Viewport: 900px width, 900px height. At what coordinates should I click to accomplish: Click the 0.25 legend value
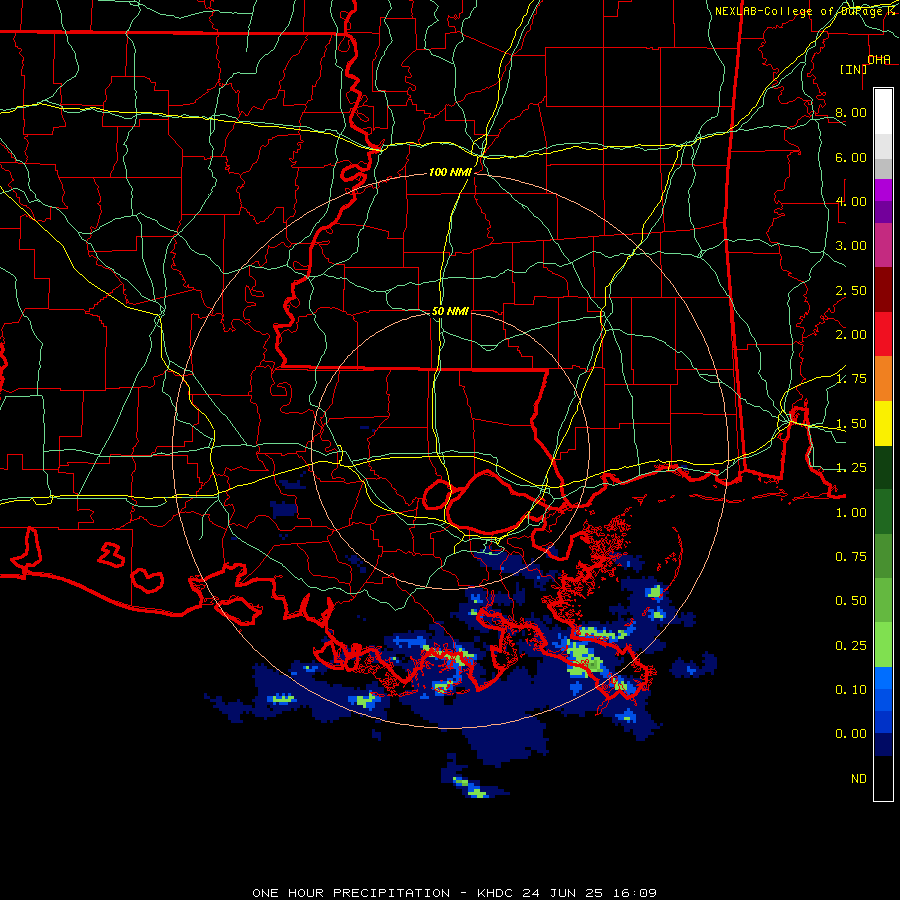(851, 646)
